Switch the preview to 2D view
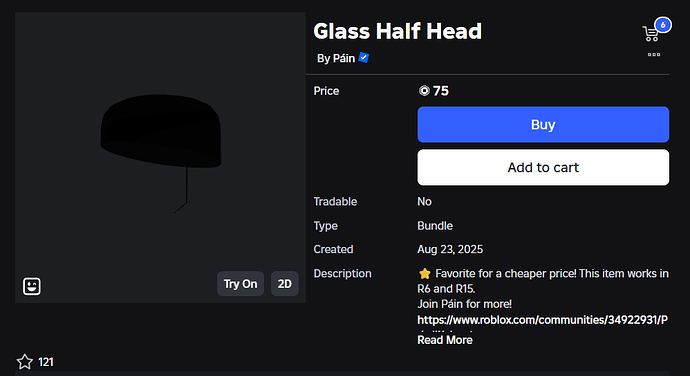Image resolution: width=690 pixels, height=376 pixels. pos(284,284)
